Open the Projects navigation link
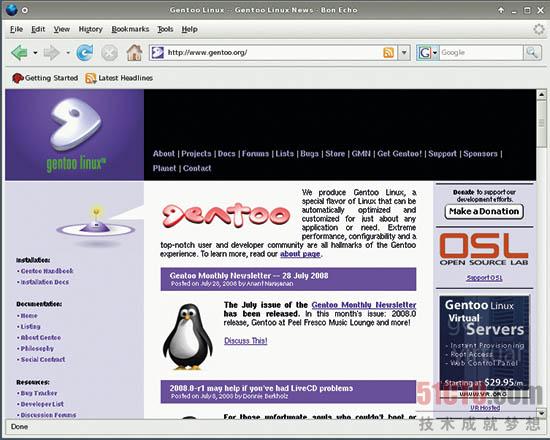 196,154
